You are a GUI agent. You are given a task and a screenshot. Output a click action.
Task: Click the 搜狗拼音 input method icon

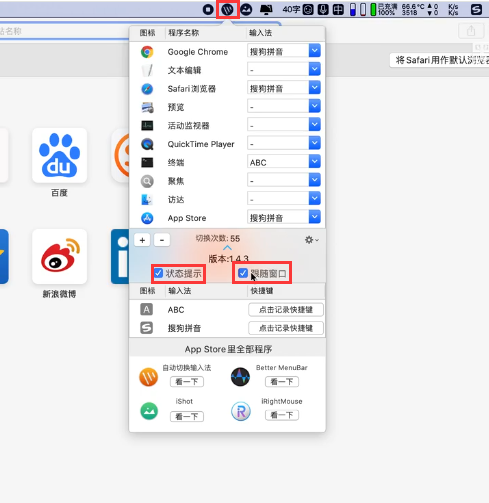pyautogui.click(x=147, y=328)
